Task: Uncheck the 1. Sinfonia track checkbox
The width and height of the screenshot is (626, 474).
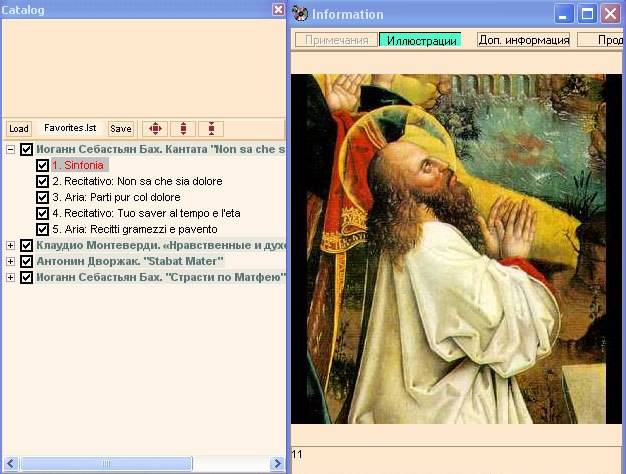Action: 42,165
